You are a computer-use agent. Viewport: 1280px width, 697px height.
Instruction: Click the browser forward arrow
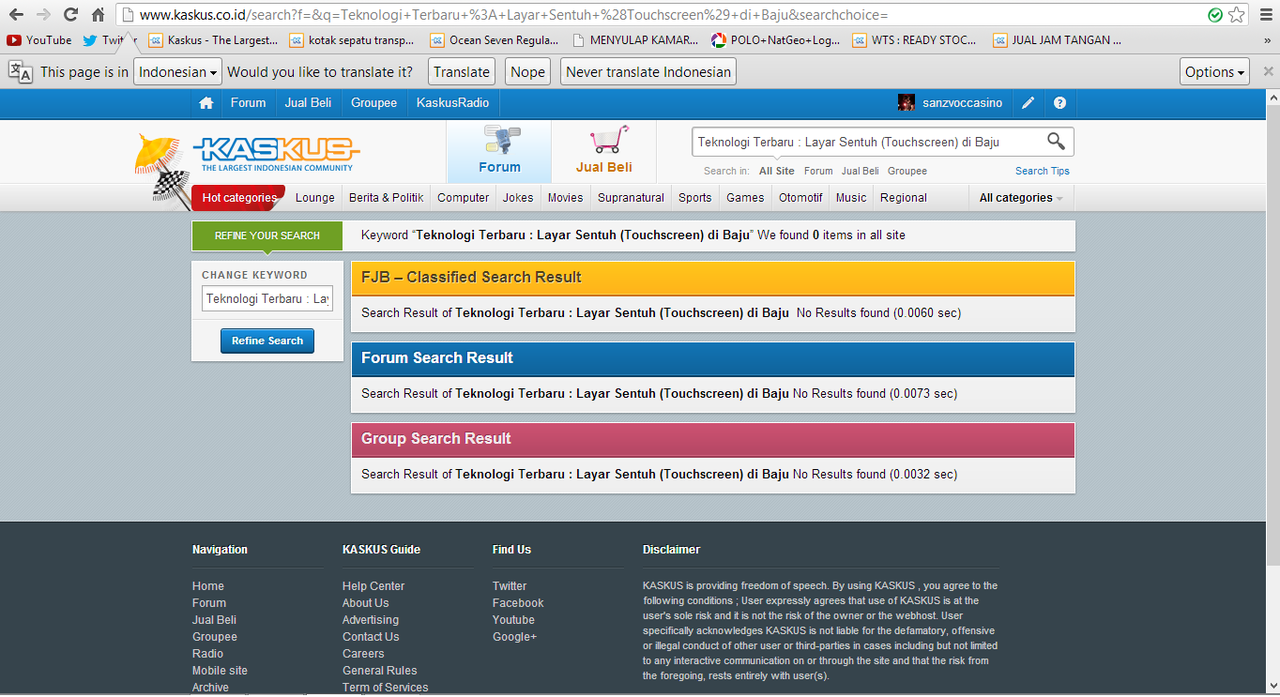(x=43, y=15)
